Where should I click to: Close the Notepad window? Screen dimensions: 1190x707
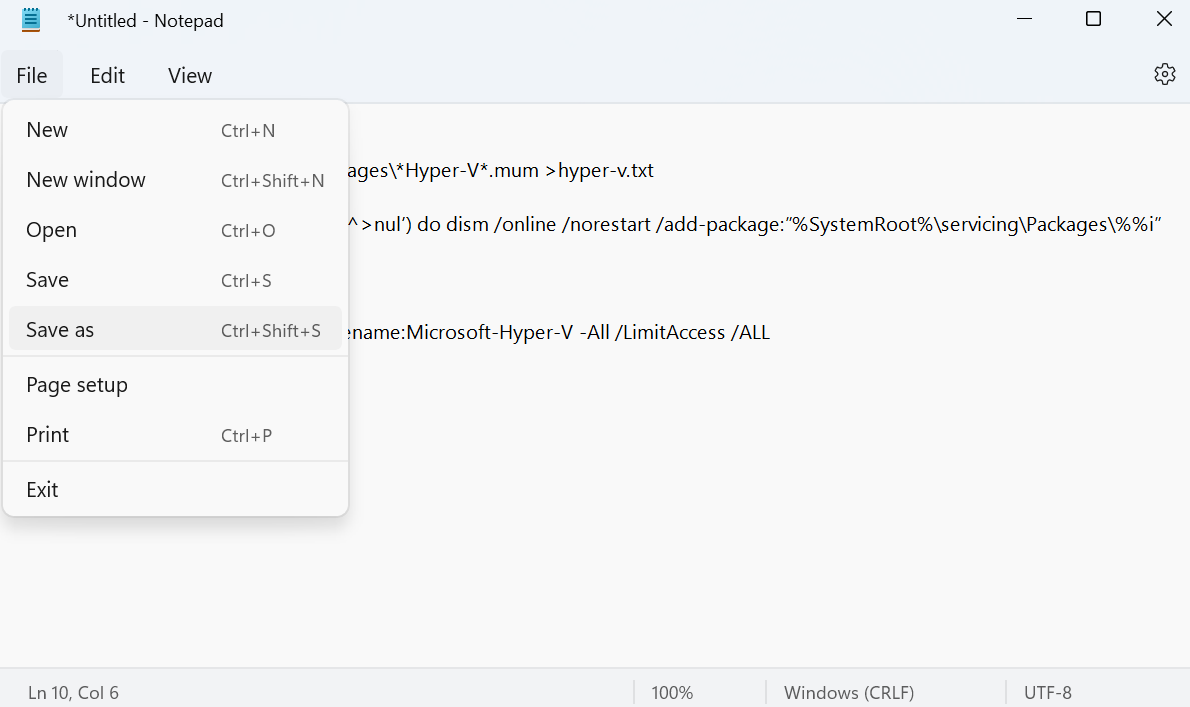click(x=1163, y=19)
